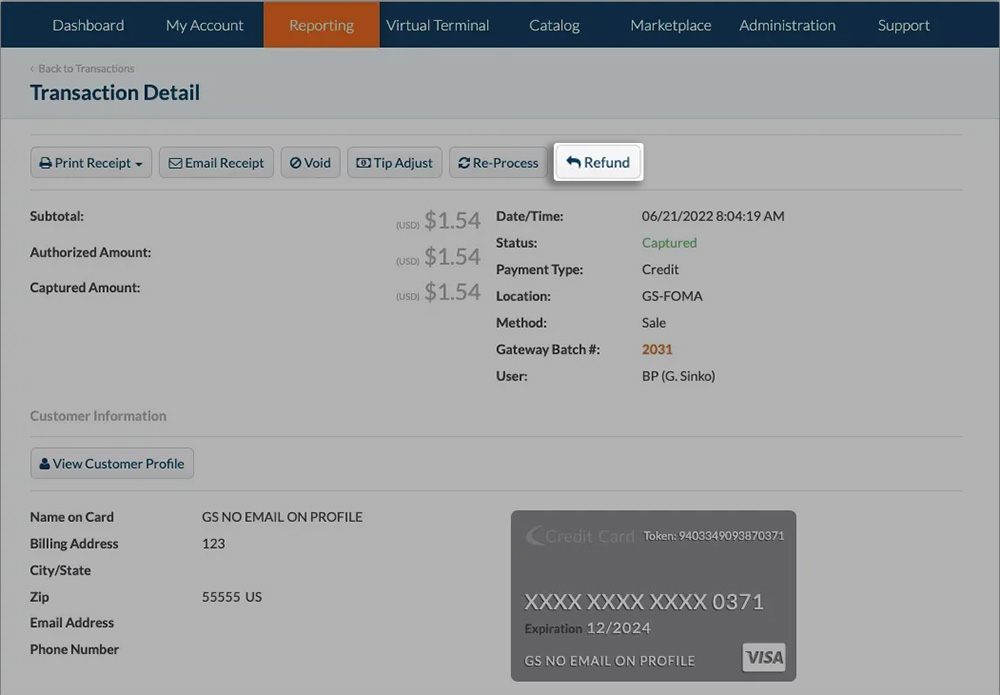Open Gateway Batch number 2031
This screenshot has width=1000, height=695.
tap(657, 349)
